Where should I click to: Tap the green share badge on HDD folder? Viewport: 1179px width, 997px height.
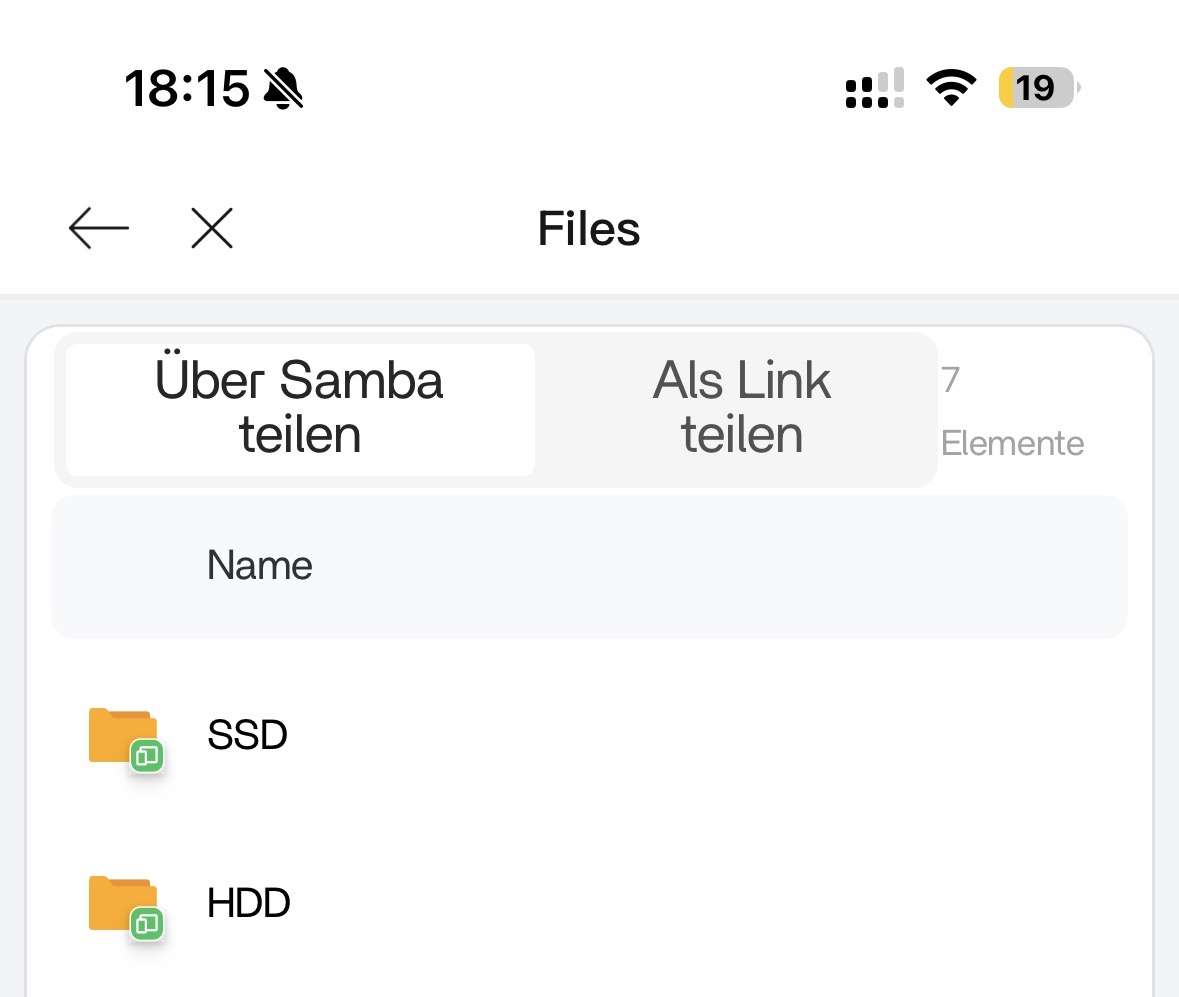click(x=147, y=924)
